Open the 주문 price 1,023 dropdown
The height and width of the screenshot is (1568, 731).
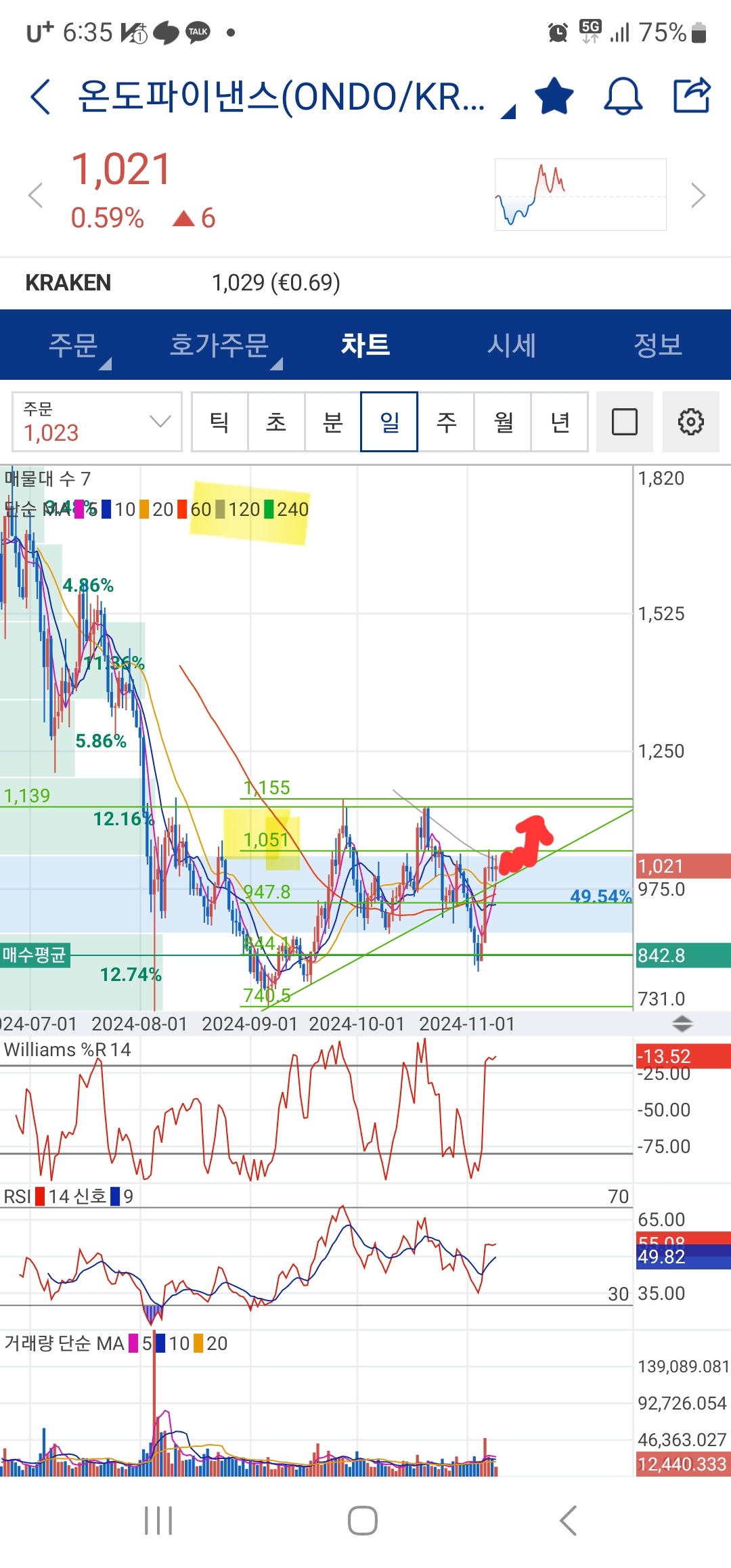click(97, 422)
